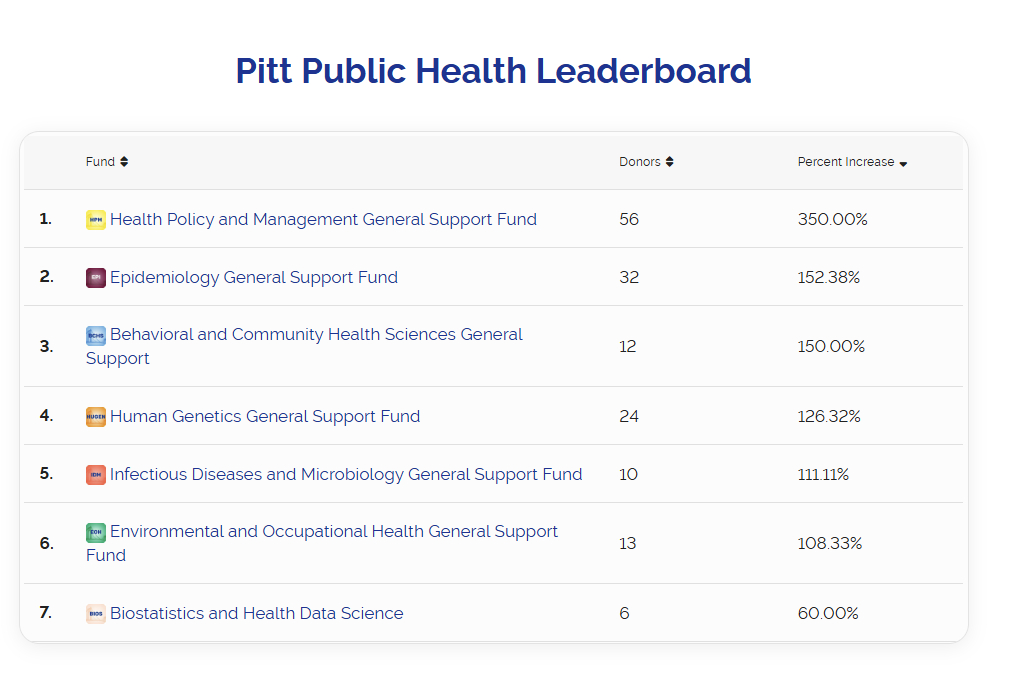Sort table by Donors column arrows
Screen dimensions: 1028x695
pos(670,162)
